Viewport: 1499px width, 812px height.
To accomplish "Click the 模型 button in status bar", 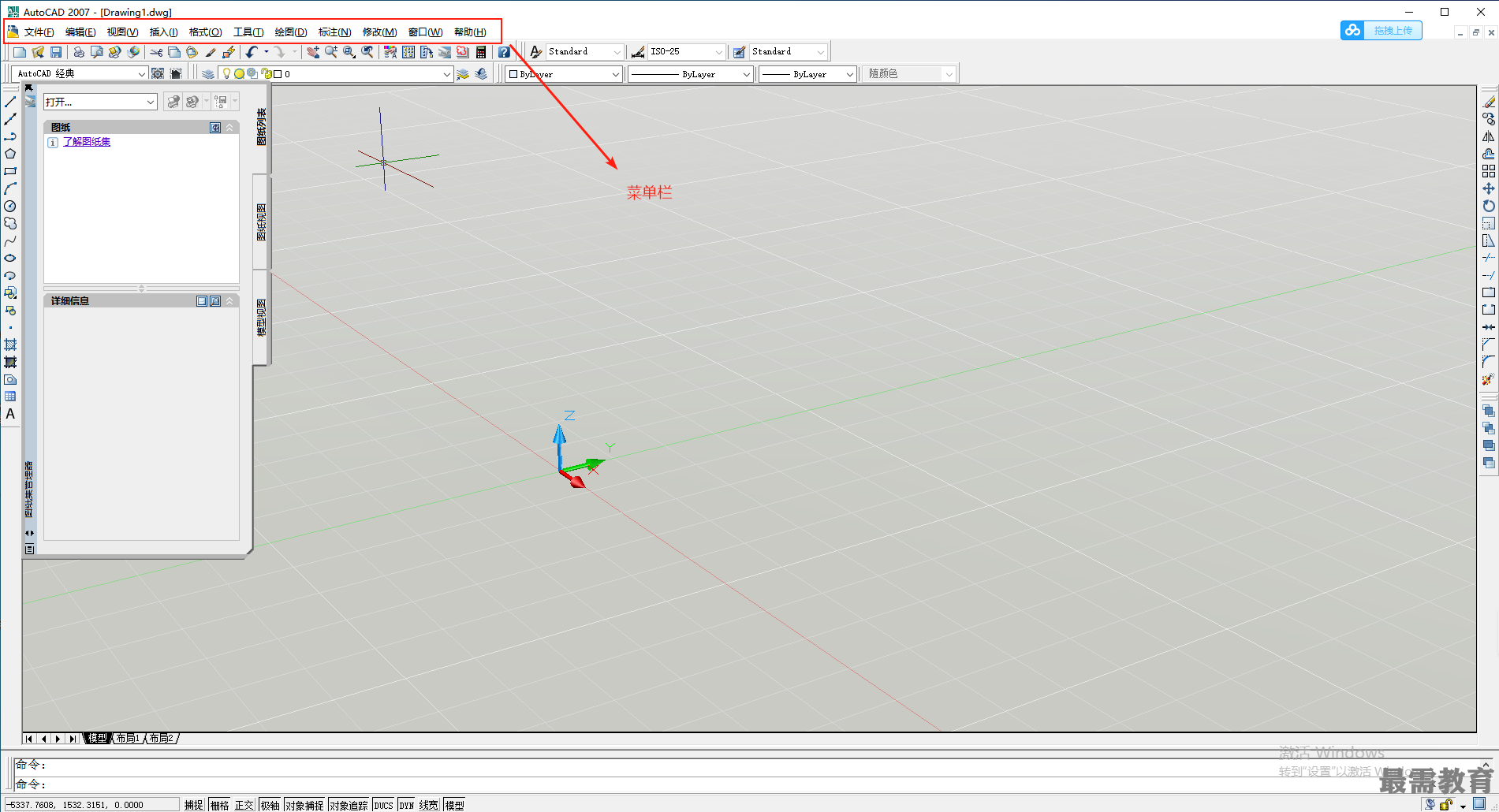I will tap(454, 805).
